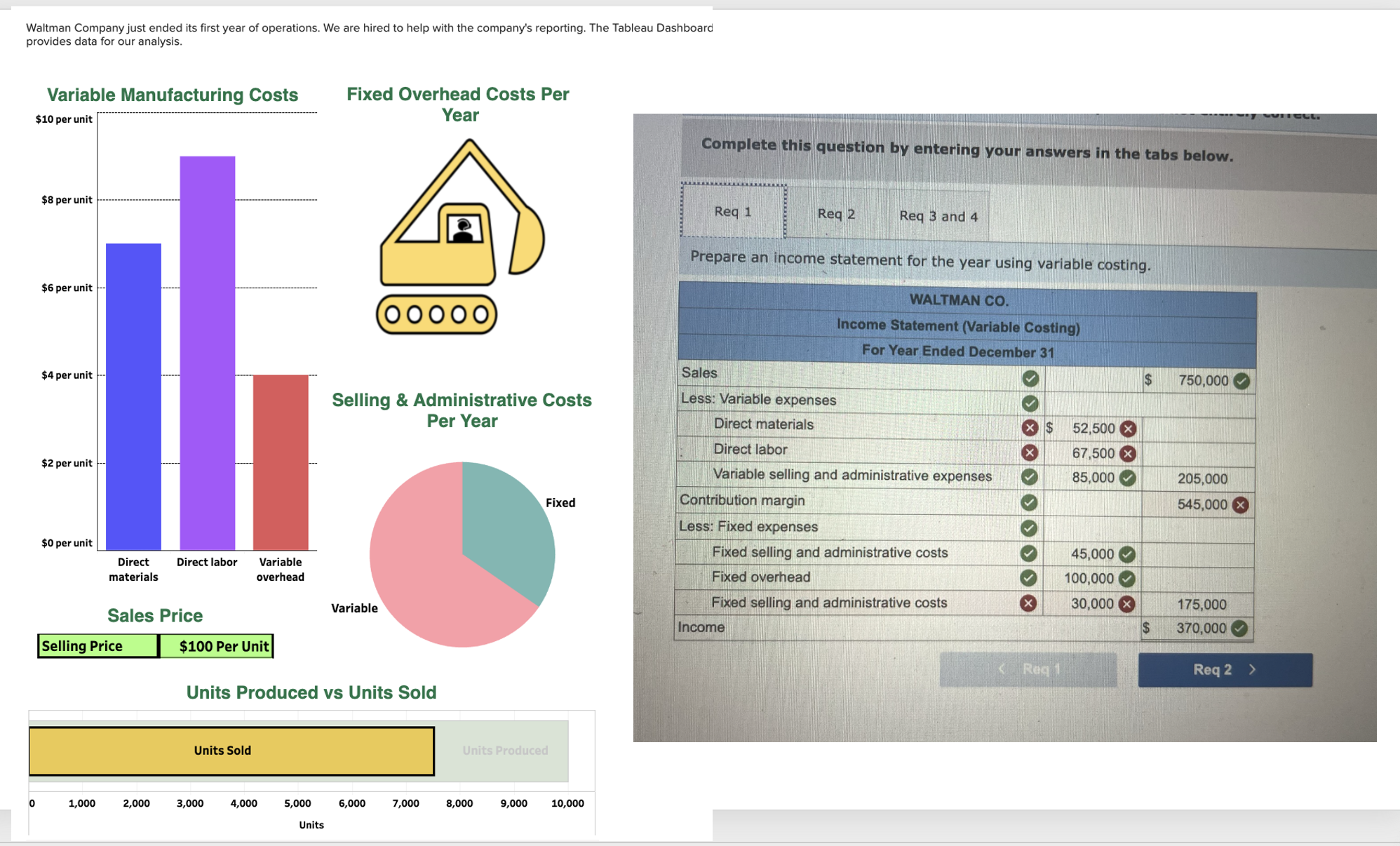Click the Variable Manufacturing Costs title
Viewport: 1400px width, 846px height.
(x=173, y=95)
